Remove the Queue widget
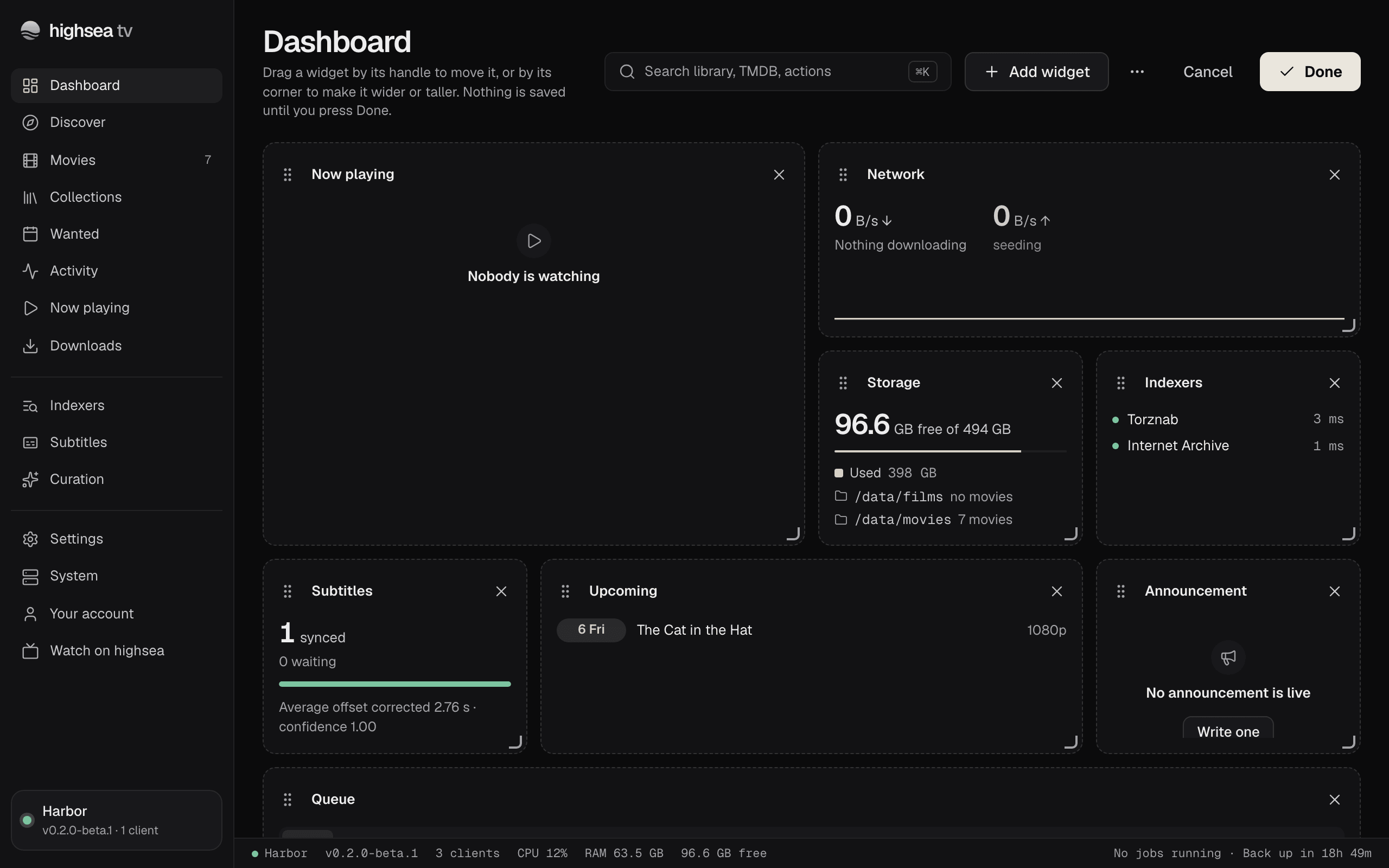Image resolution: width=1389 pixels, height=868 pixels. 1335,800
